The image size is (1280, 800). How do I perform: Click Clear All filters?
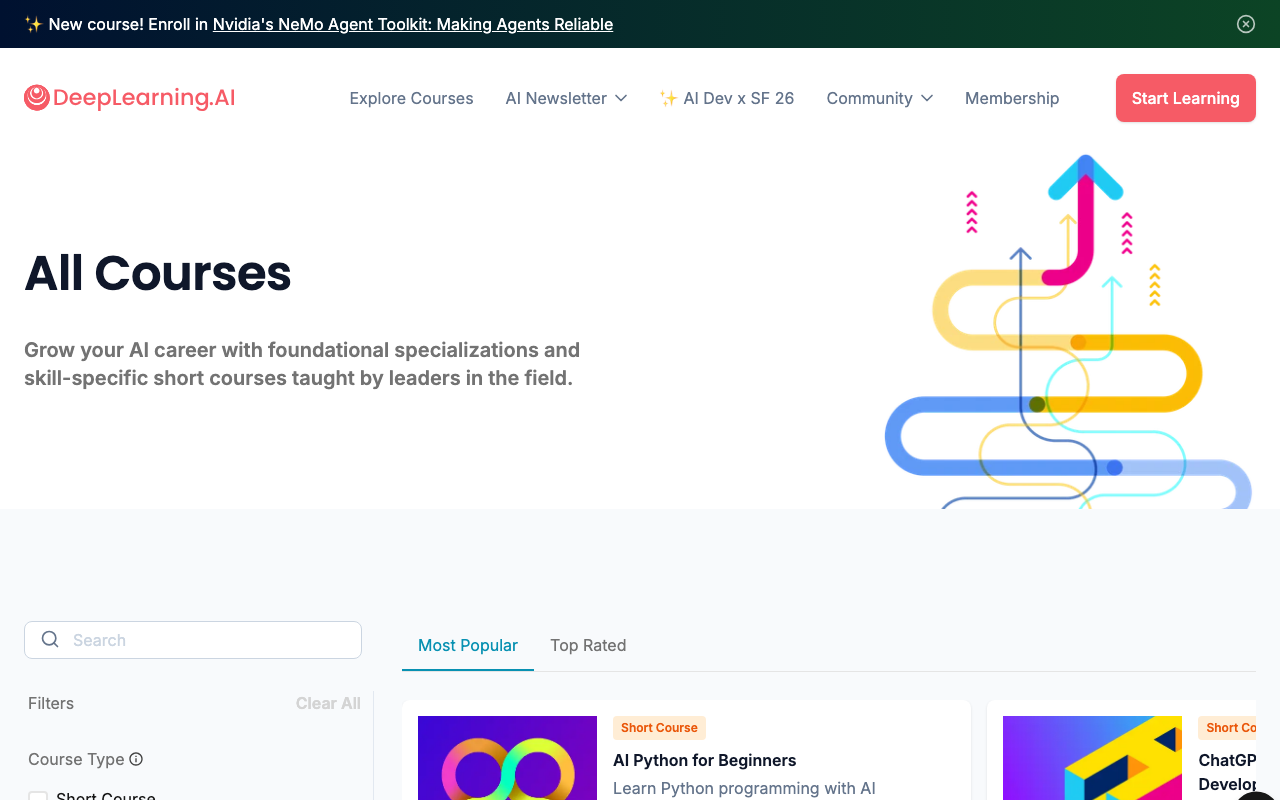click(328, 703)
